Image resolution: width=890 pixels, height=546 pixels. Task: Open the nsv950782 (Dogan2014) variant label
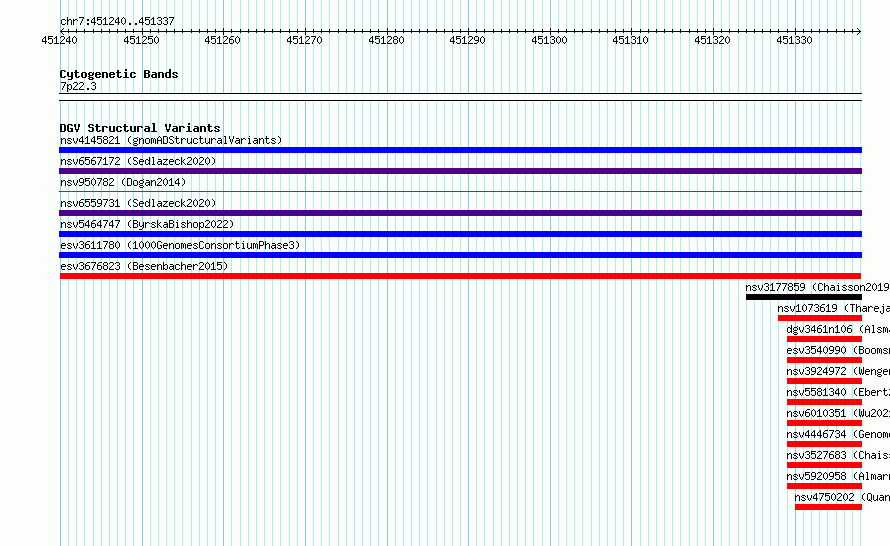click(x=123, y=182)
